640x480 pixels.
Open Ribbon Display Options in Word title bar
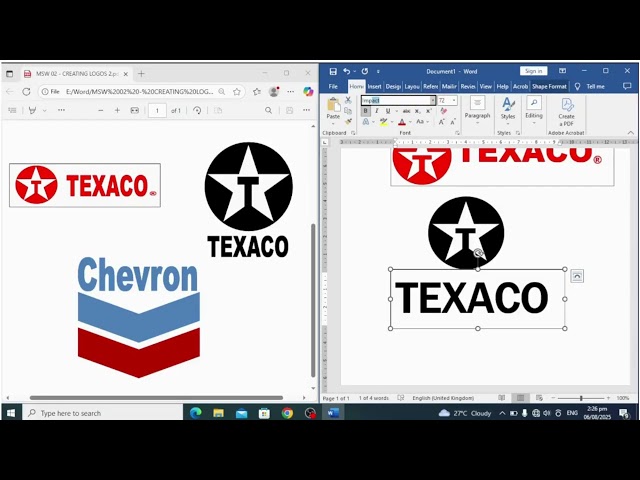[562, 71]
